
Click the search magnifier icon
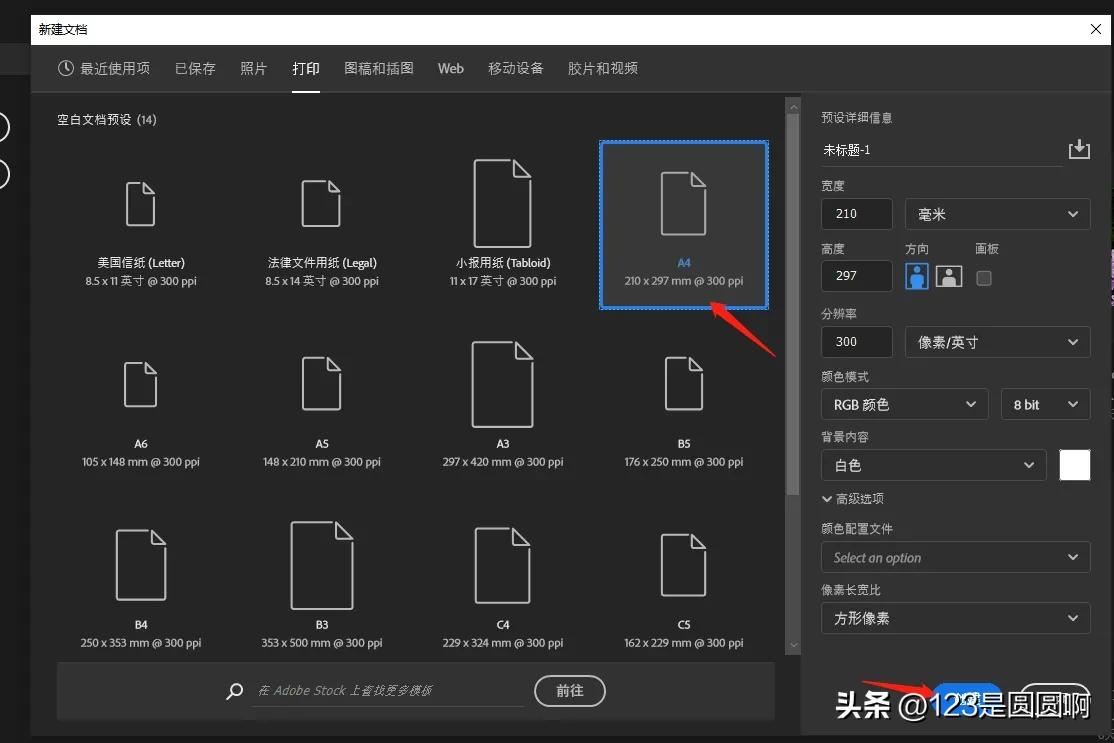(234, 690)
